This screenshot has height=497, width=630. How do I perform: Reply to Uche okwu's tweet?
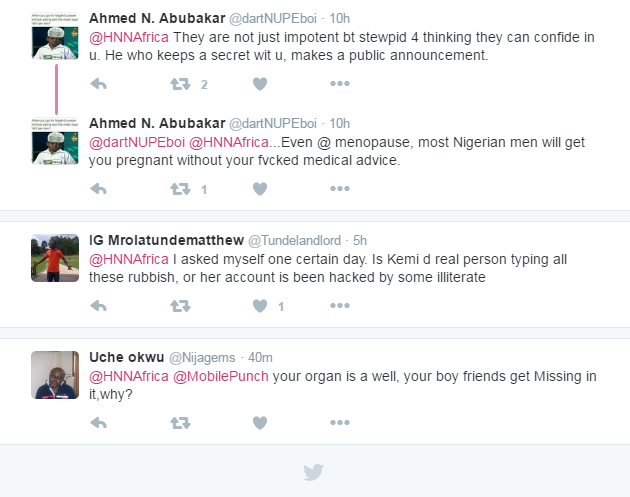point(99,423)
